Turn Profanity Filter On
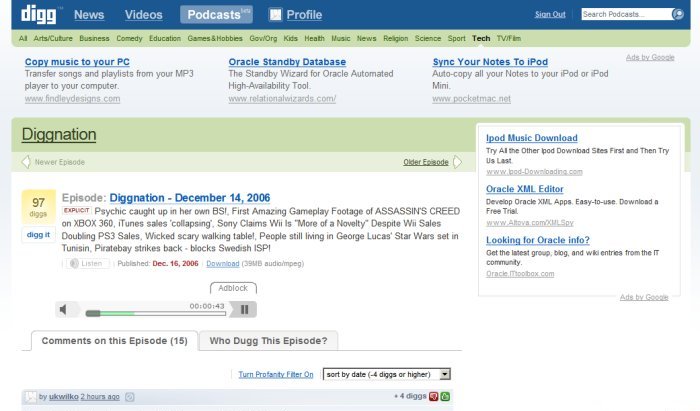The height and width of the screenshot is (411, 700). (x=275, y=374)
